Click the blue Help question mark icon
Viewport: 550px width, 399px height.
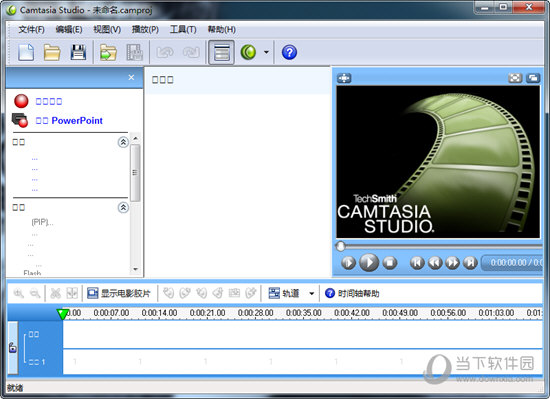[x=289, y=53]
